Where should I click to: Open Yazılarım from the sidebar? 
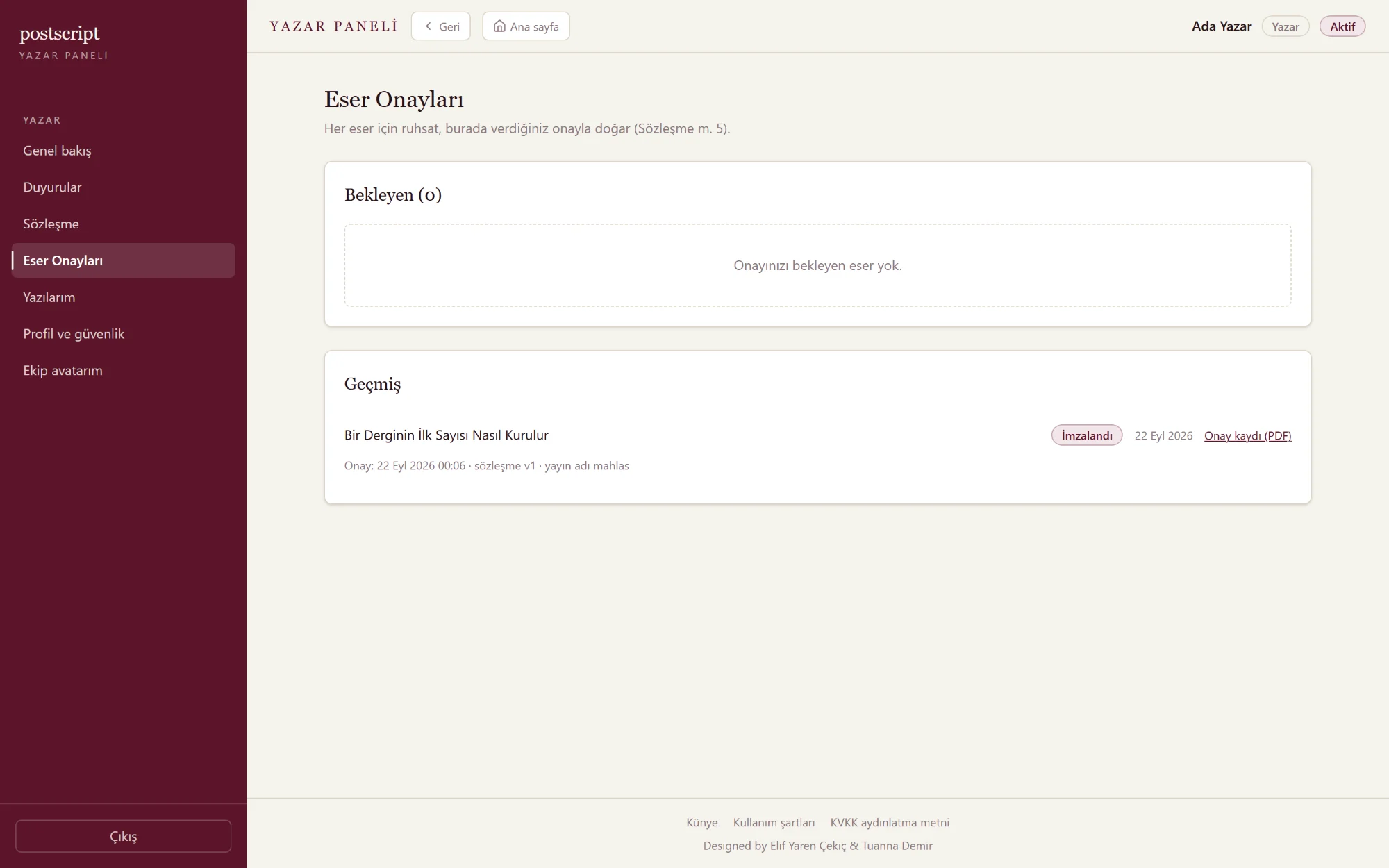tap(124, 297)
